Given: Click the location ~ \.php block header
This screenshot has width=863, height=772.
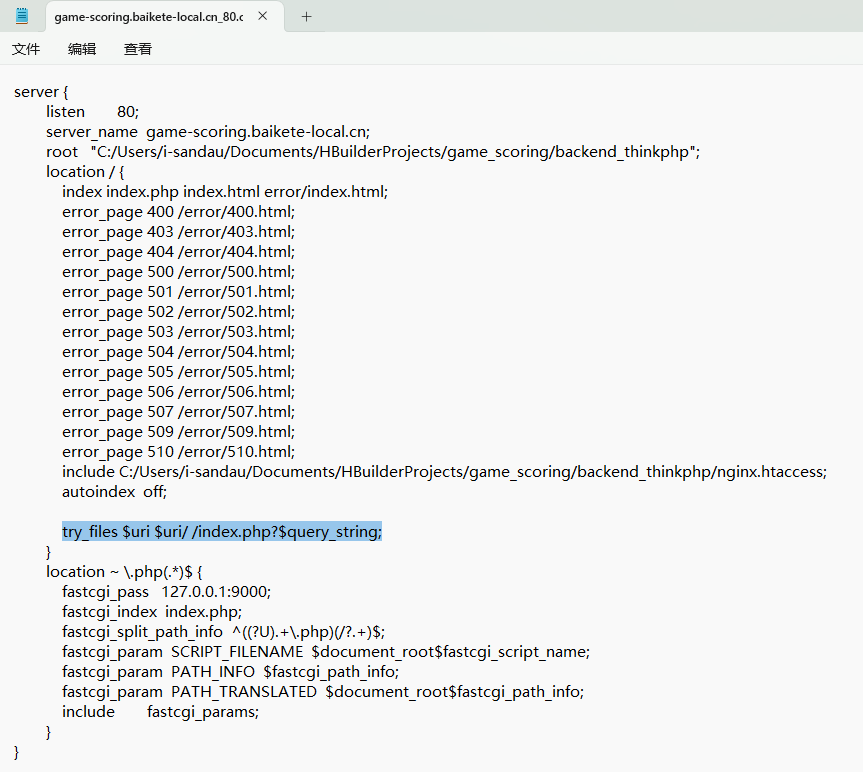Looking at the screenshot, I should pyautogui.click(x=124, y=572).
